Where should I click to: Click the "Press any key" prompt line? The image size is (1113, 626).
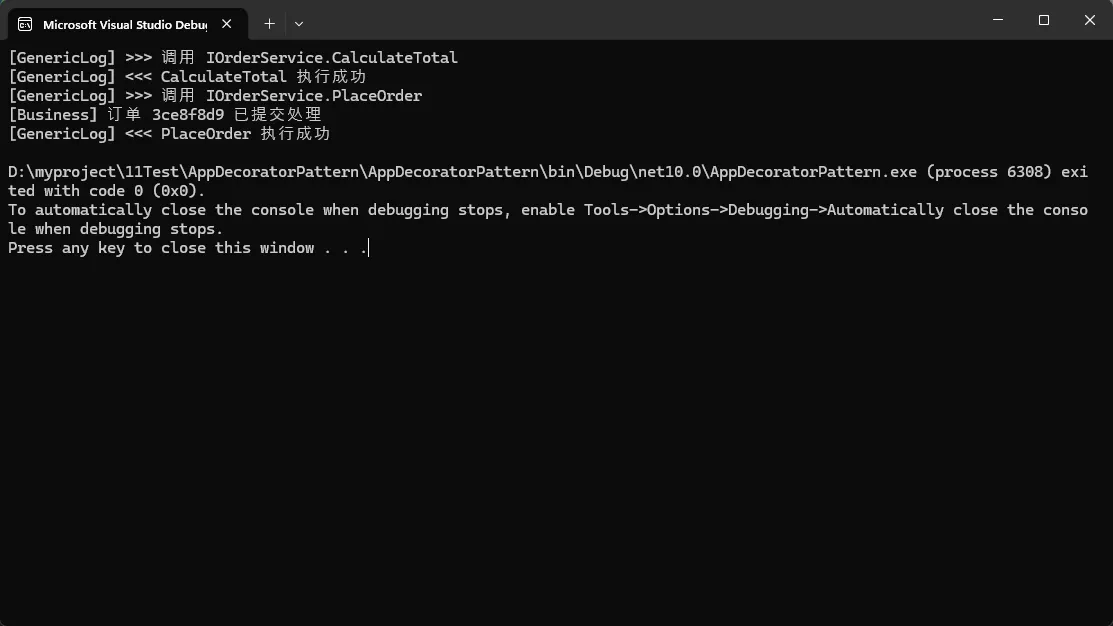(188, 248)
